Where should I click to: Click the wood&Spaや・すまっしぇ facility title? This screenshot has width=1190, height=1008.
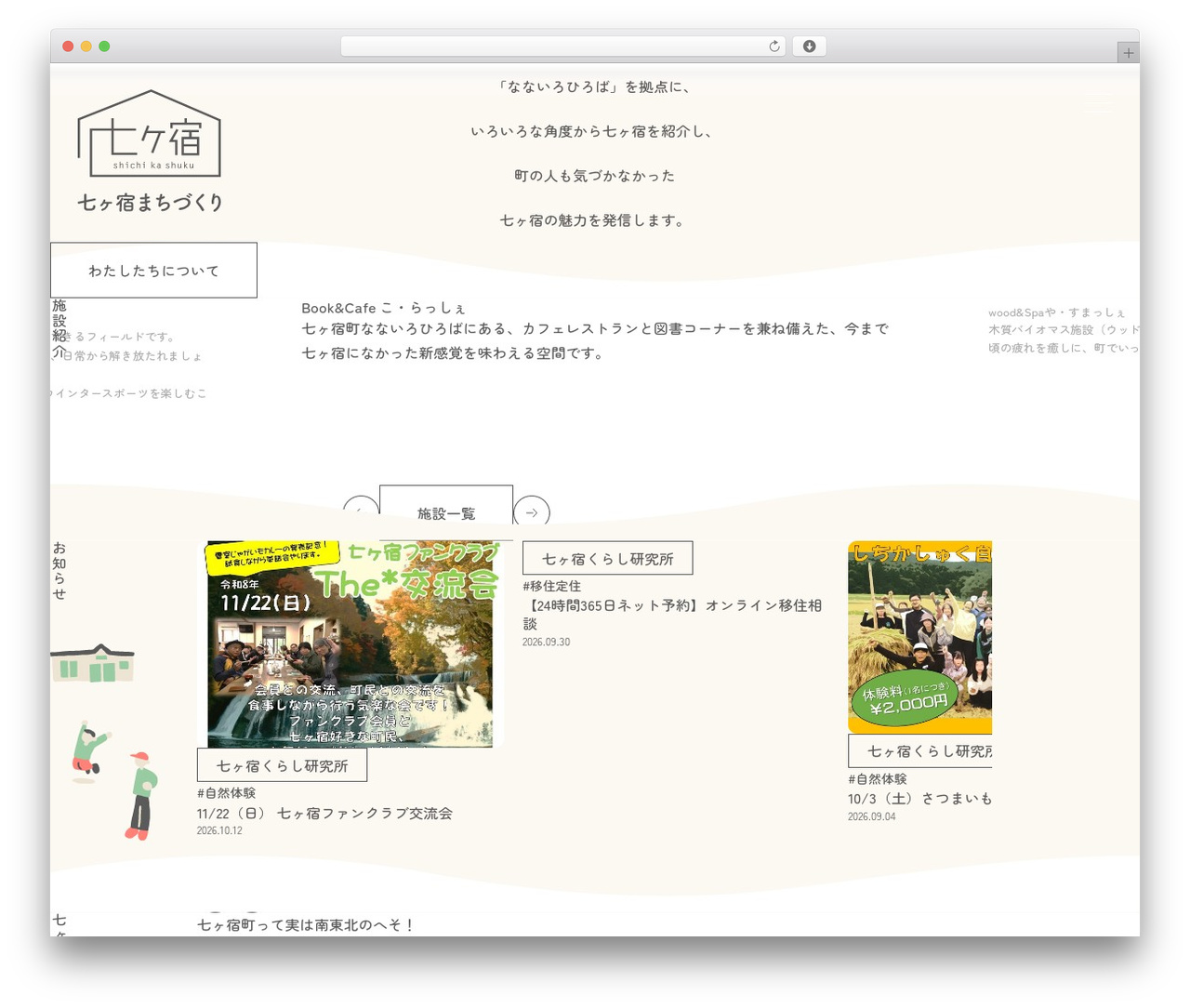[1057, 312]
